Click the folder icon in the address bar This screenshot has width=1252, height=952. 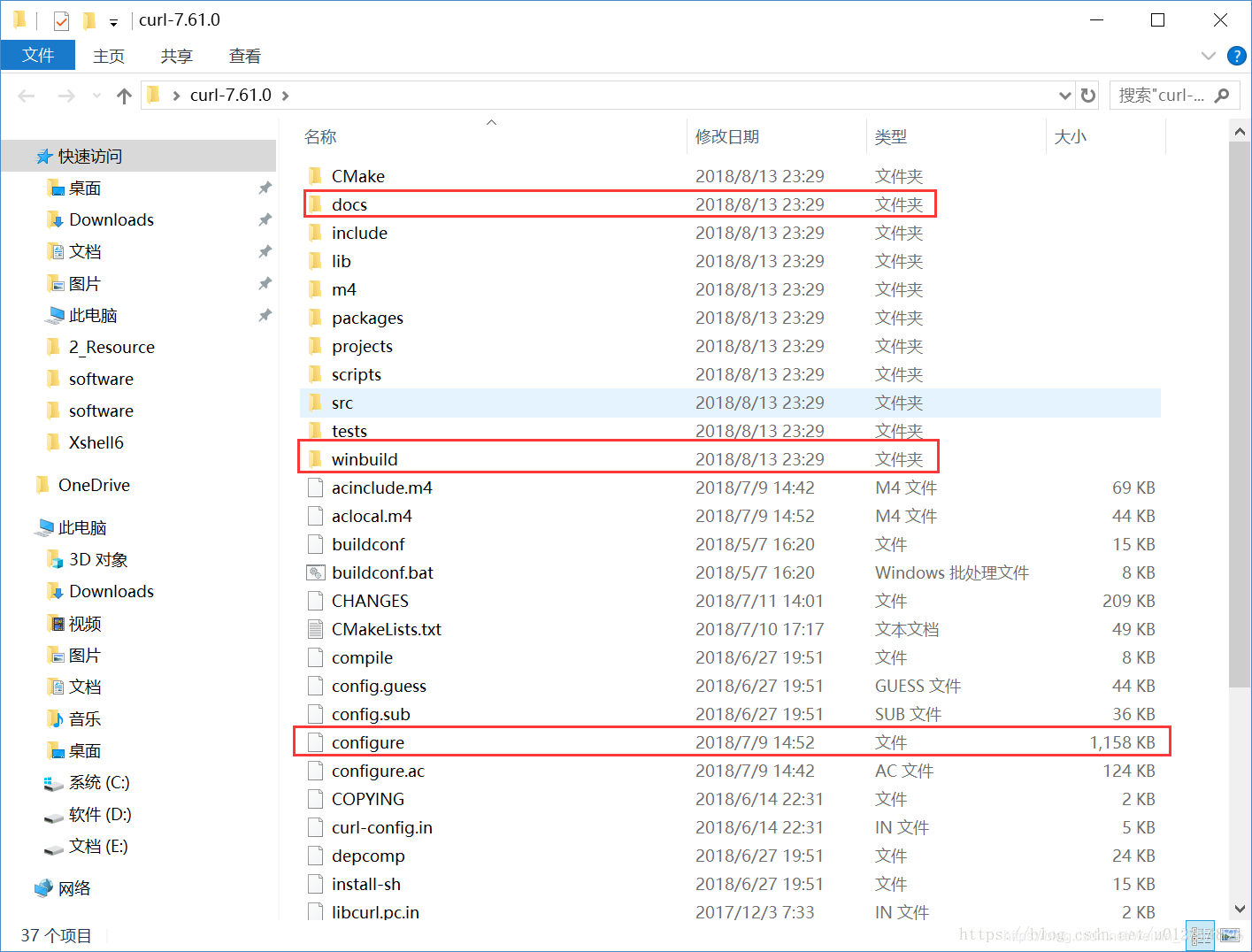pyautogui.click(x=152, y=95)
